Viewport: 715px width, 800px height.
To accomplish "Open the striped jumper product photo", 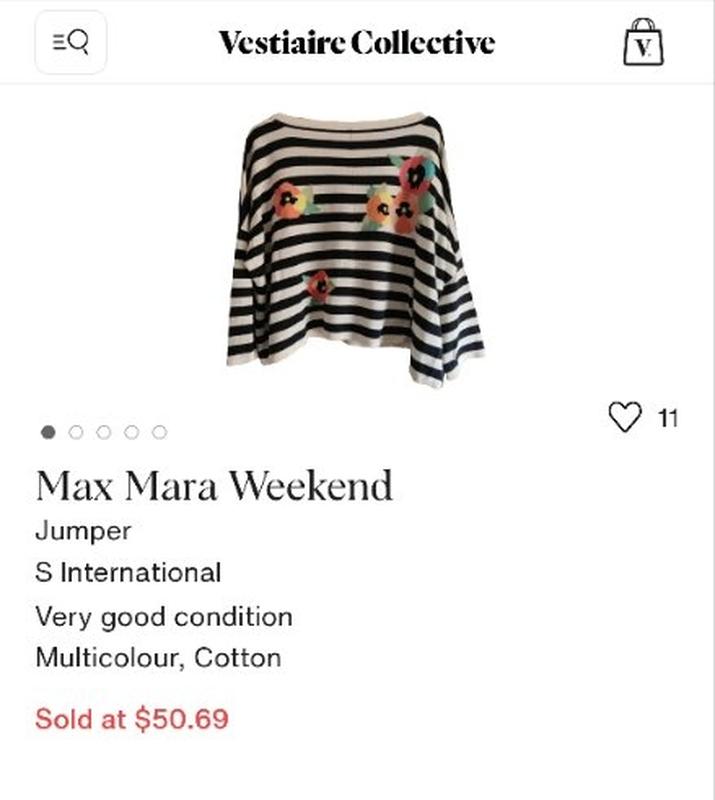I will tap(355, 248).
